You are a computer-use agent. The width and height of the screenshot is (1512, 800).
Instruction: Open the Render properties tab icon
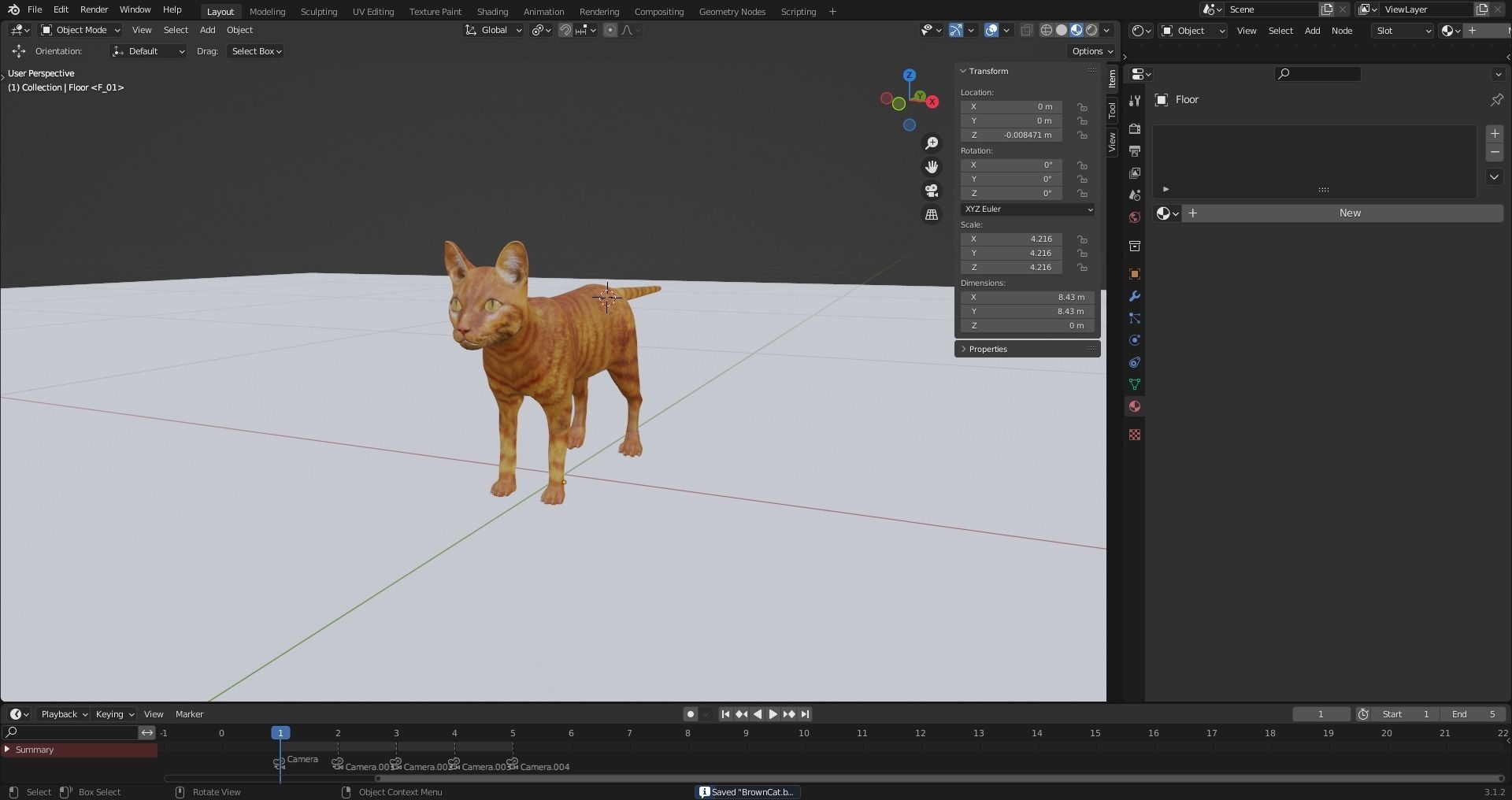pyautogui.click(x=1135, y=128)
